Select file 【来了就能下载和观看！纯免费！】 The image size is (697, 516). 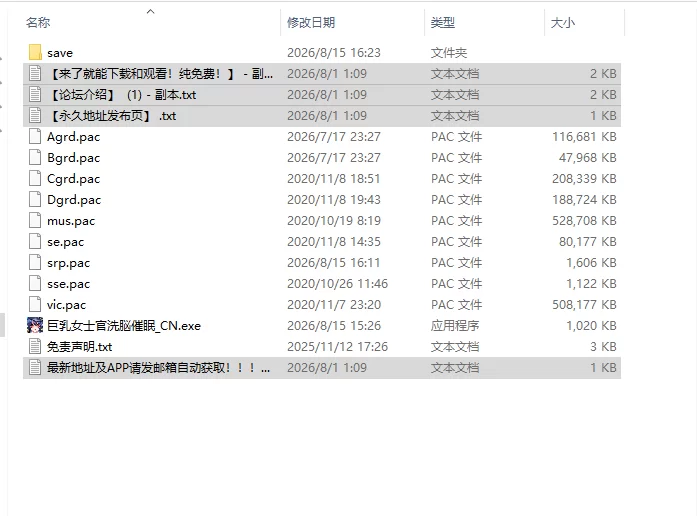coord(160,74)
